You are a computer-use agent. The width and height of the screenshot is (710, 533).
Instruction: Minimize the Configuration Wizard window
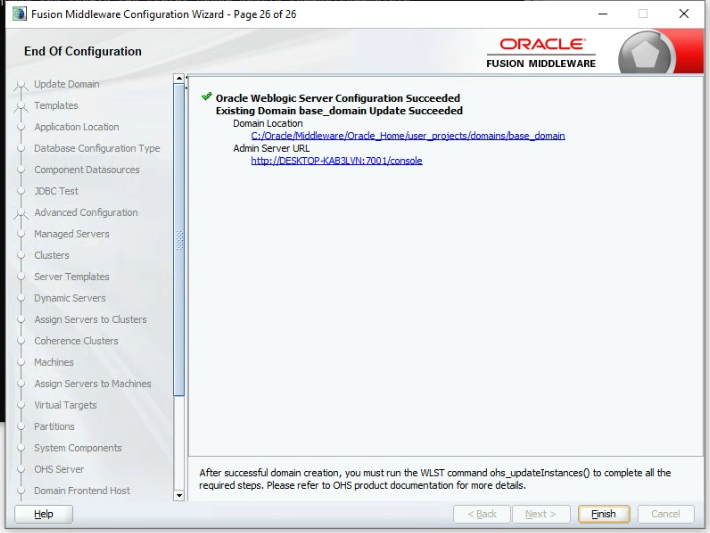pyautogui.click(x=603, y=14)
